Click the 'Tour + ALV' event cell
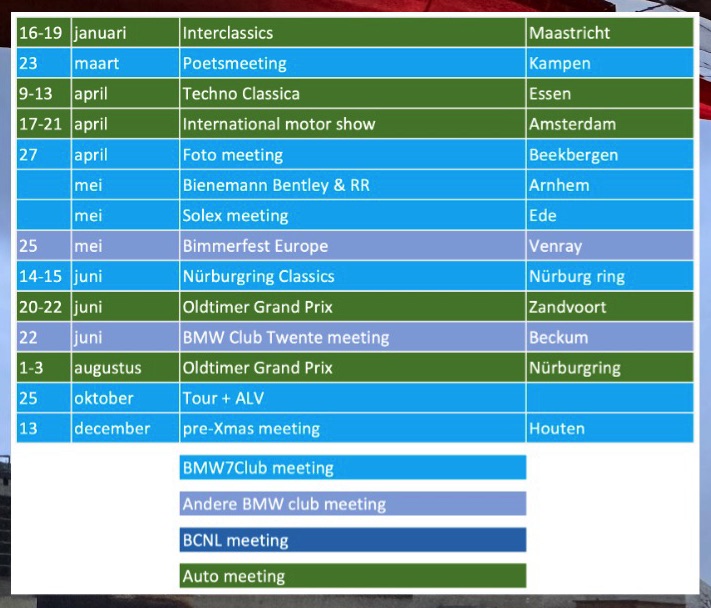Viewport: 711px width, 608px height. (x=352, y=398)
